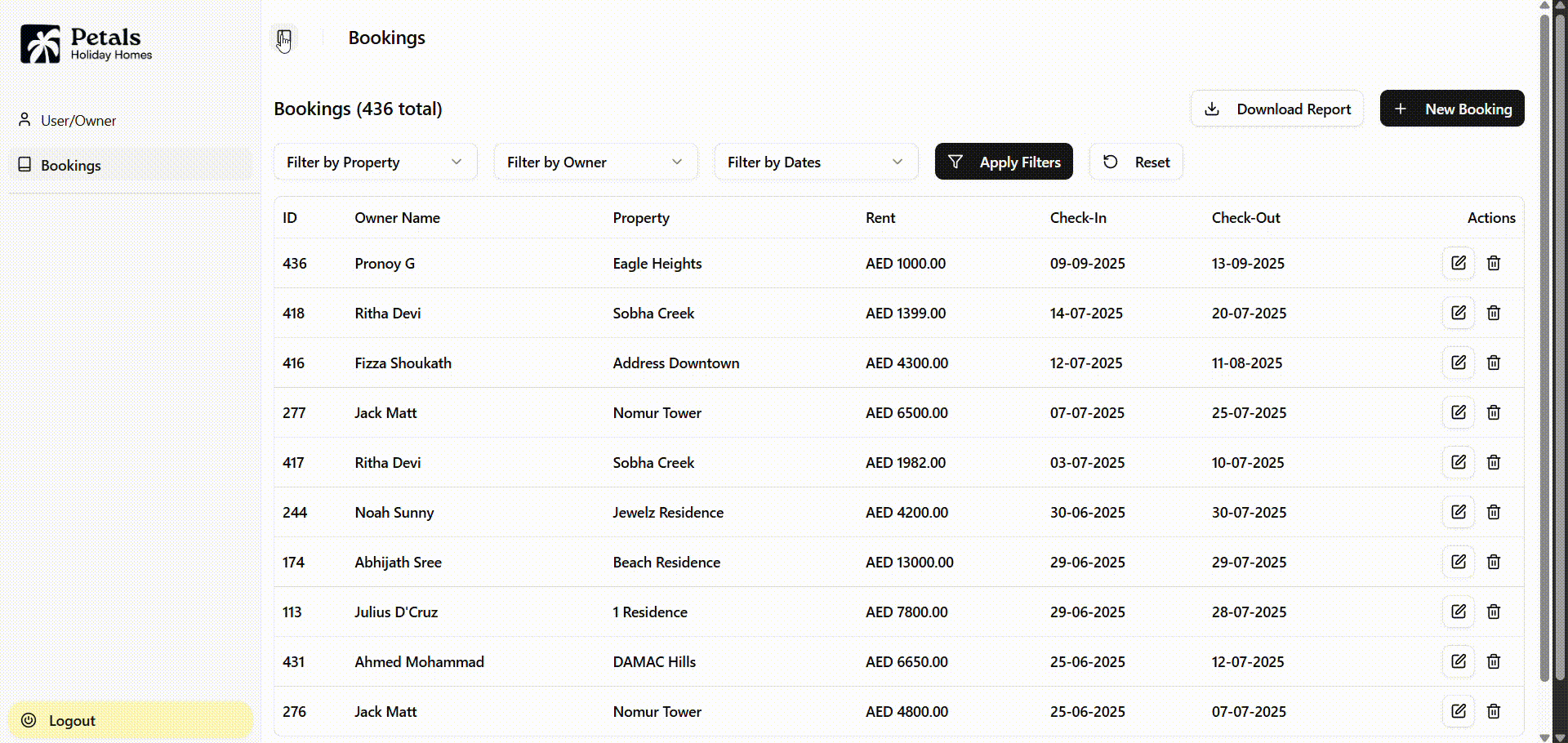Toggle the sidebar panel icon
Image resolution: width=1568 pixels, height=743 pixels.
pos(283,38)
